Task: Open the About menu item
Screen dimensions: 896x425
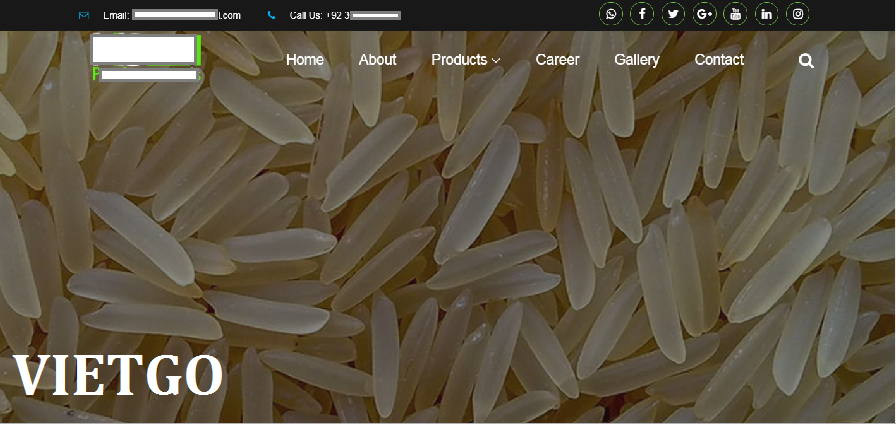Action: tap(377, 60)
